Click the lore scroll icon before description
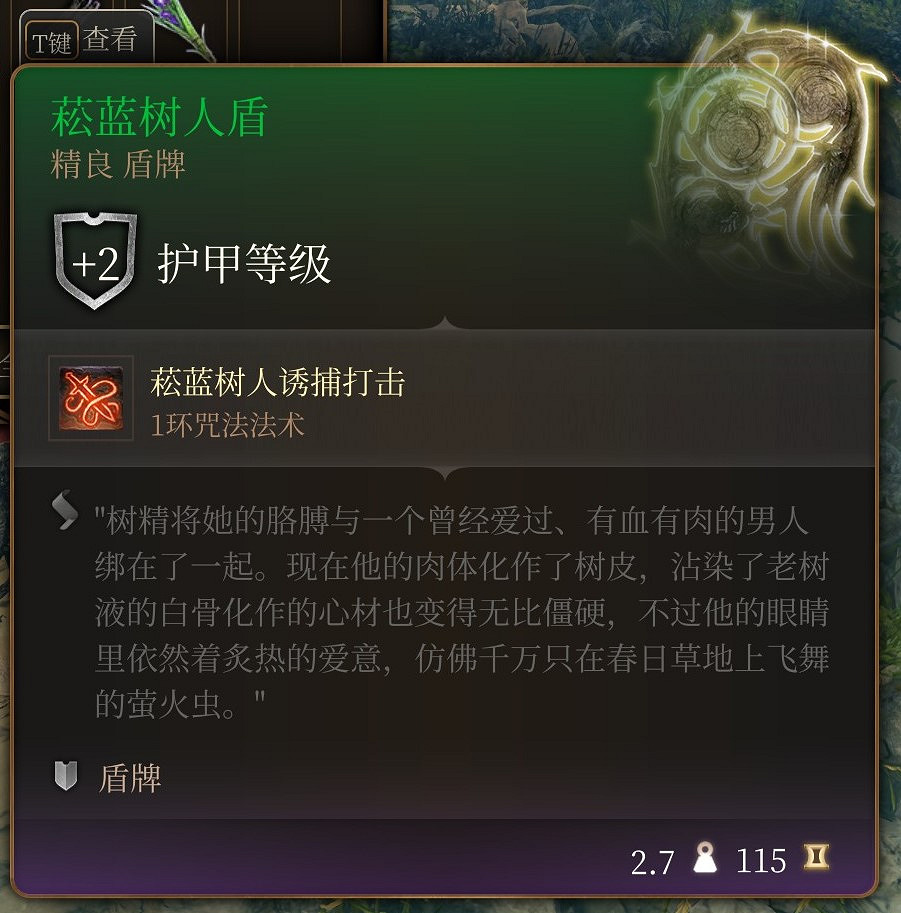The width and height of the screenshot is (901, 913). (x=65, y=510)
